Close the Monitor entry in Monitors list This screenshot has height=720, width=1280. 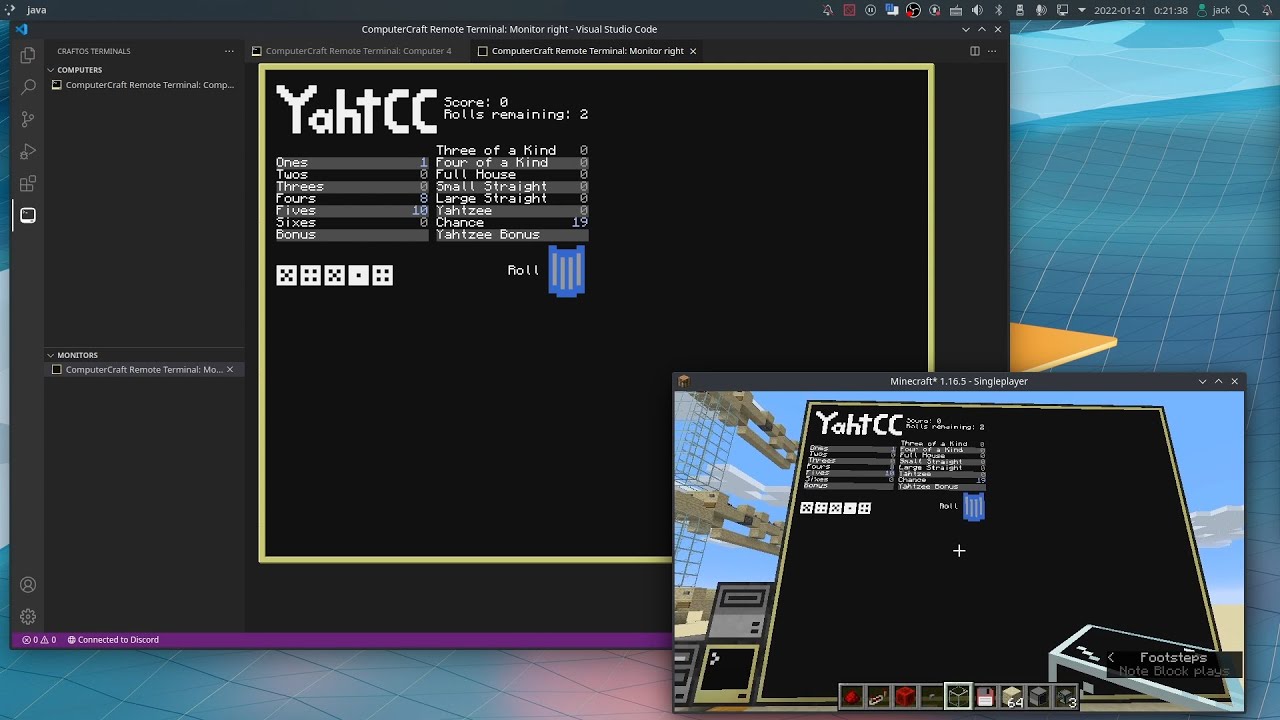click(230, 369)
